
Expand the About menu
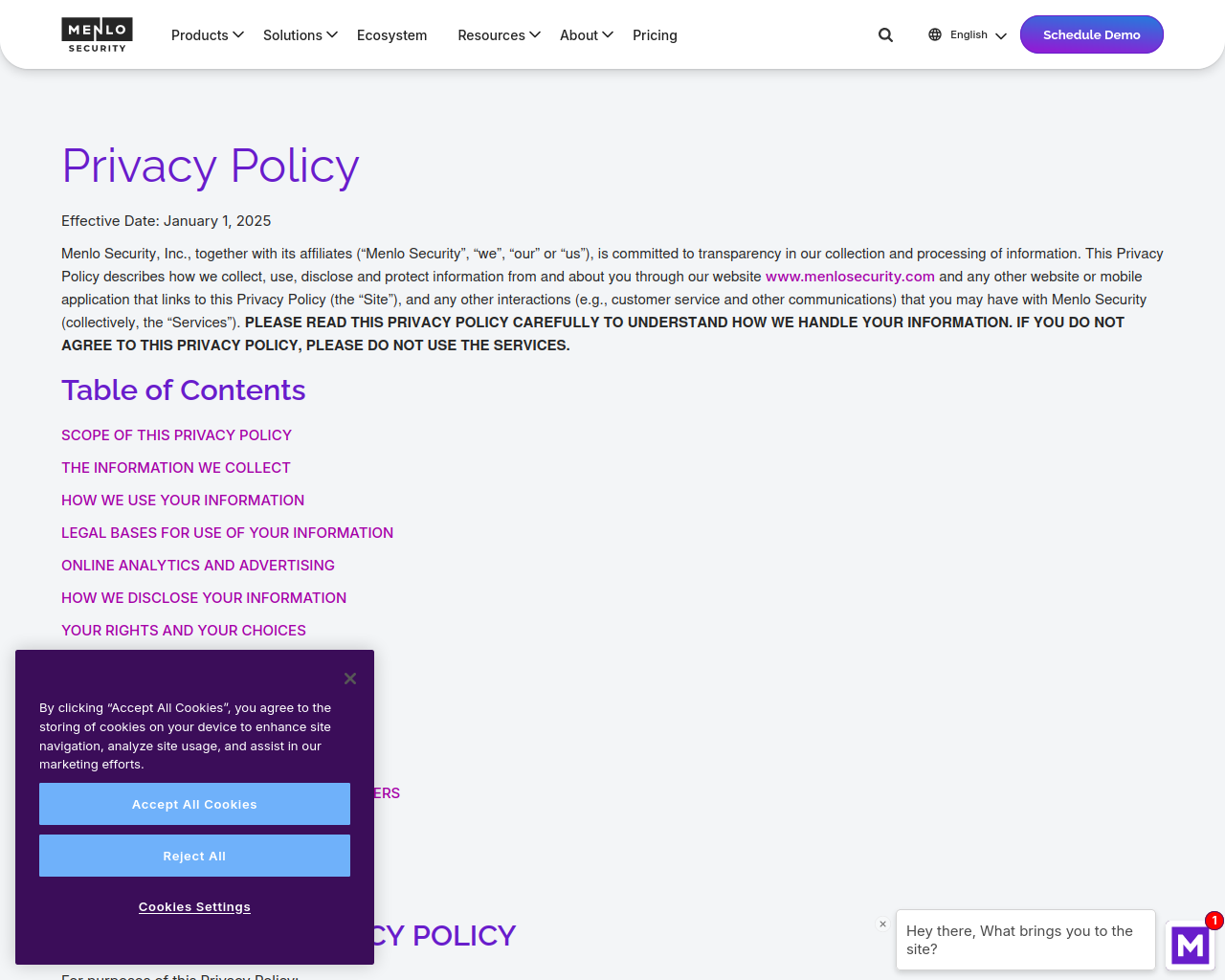click(587, 35)
